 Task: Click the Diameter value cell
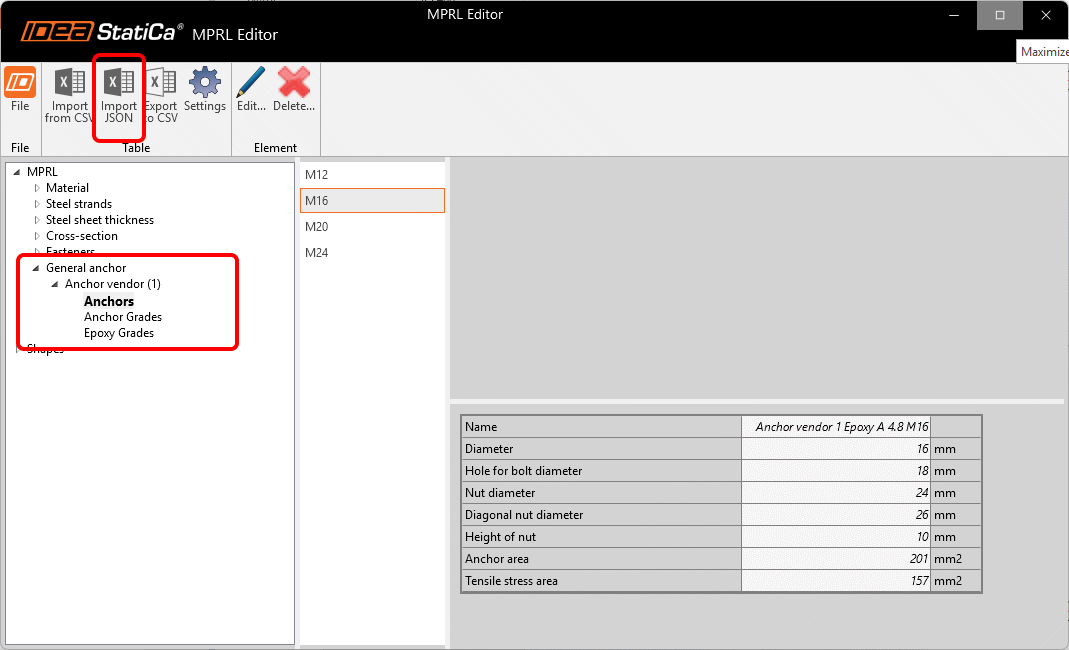tap(835, 449)
